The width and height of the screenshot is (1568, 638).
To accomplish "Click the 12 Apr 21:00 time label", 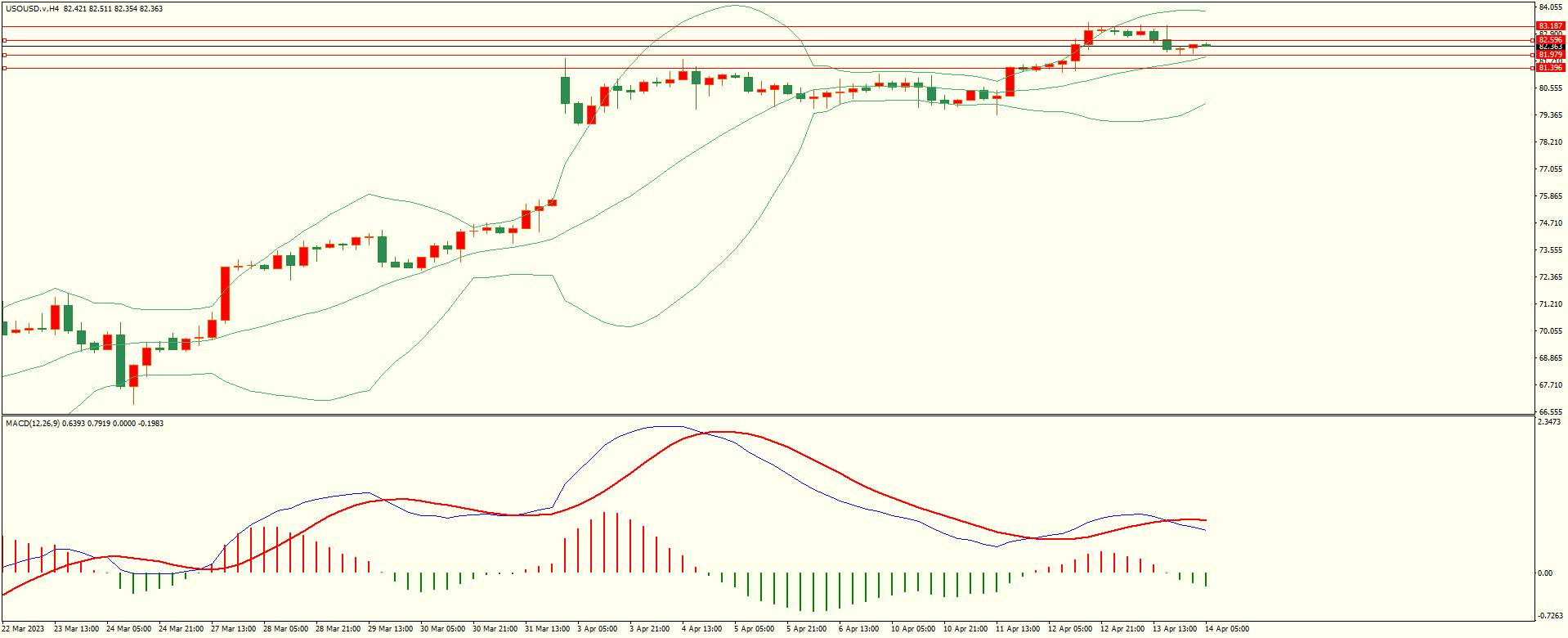I will [x=1122, y=629].
